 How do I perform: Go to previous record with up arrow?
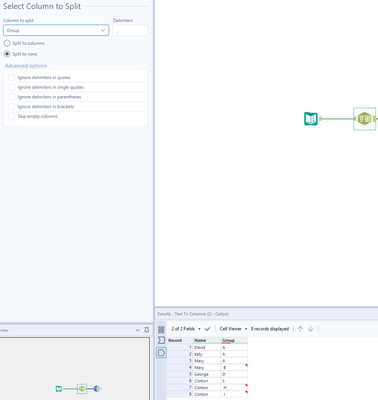point(300,329)
